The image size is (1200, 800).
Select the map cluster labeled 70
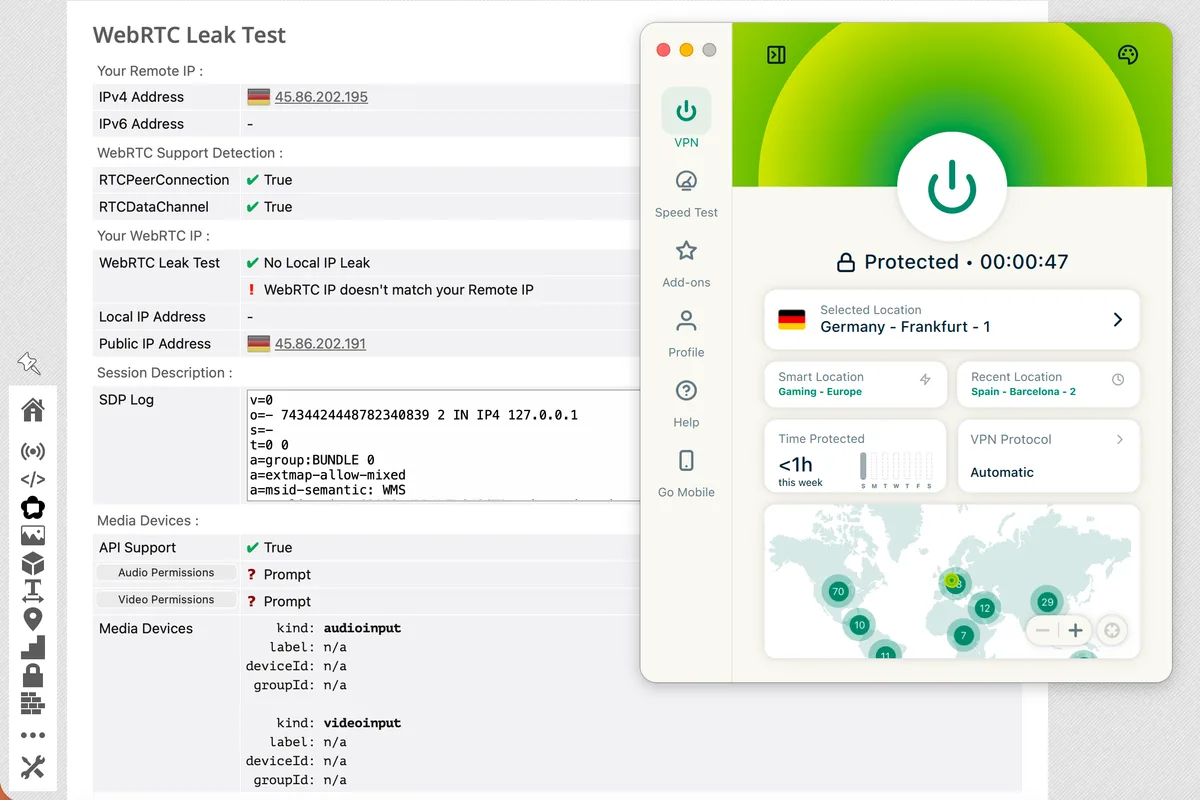(838, 591)
